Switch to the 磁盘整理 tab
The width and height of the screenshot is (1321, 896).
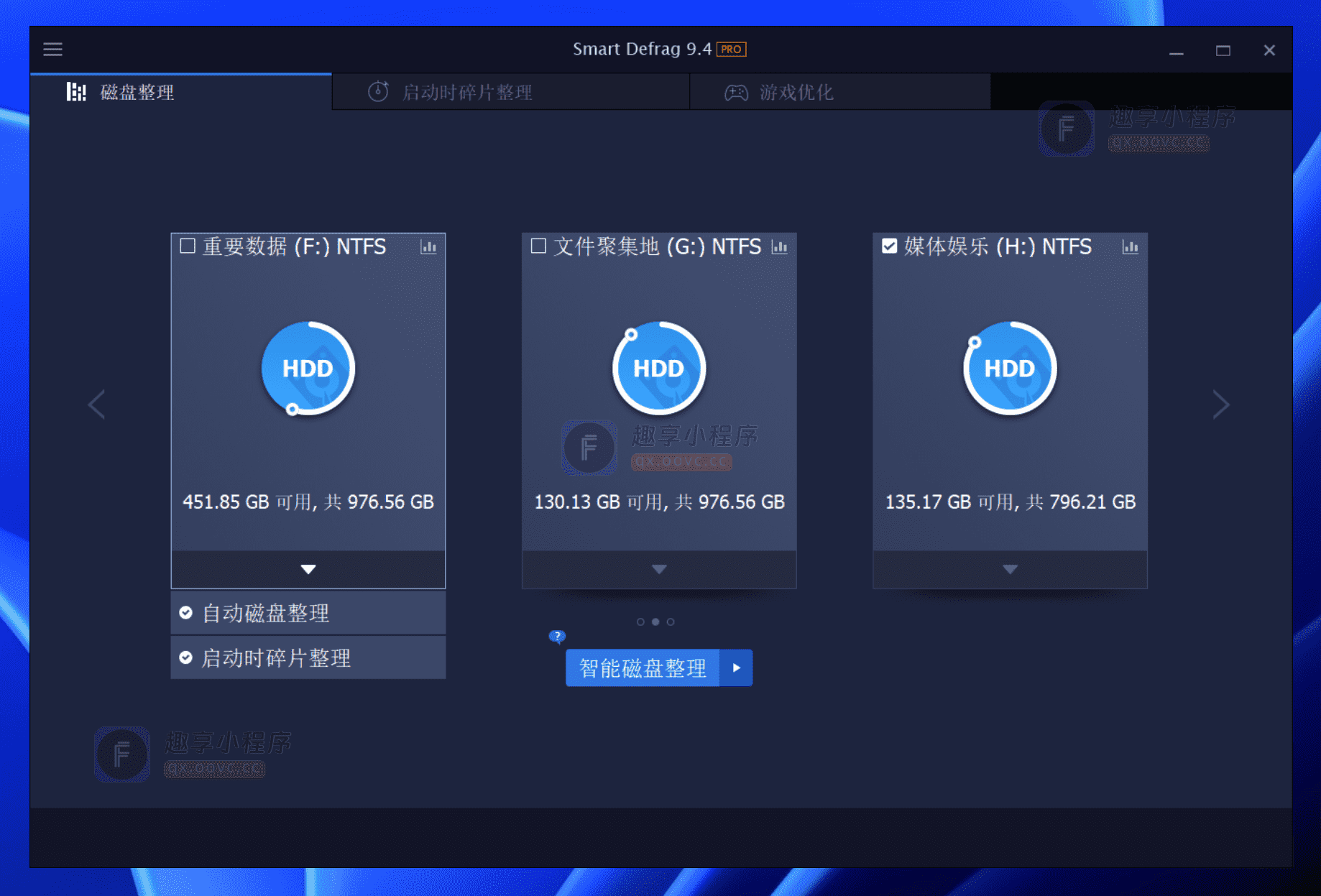[x=180, y=92]
